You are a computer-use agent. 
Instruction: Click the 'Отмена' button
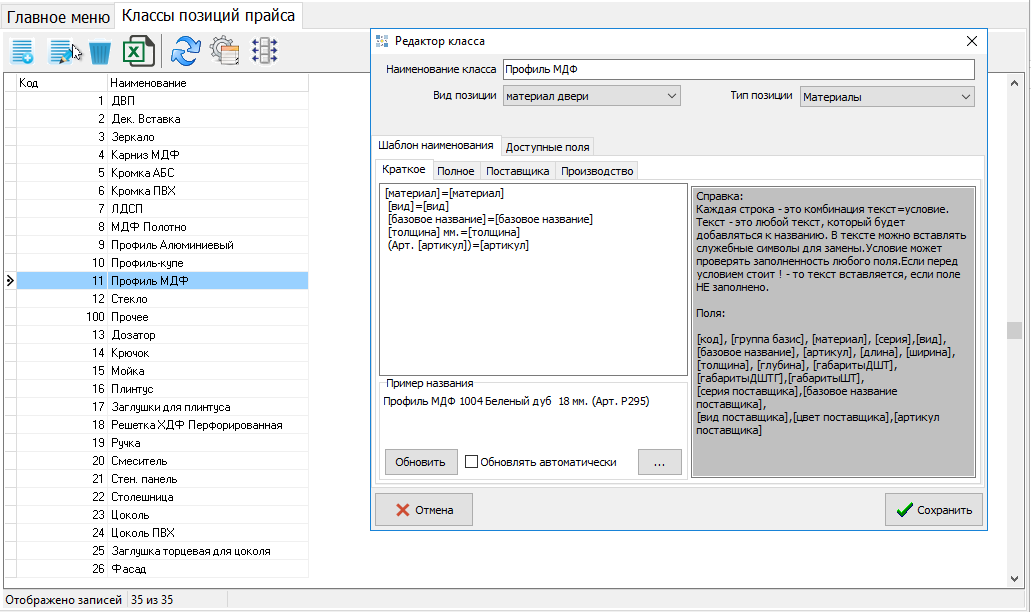pos(423,510)
